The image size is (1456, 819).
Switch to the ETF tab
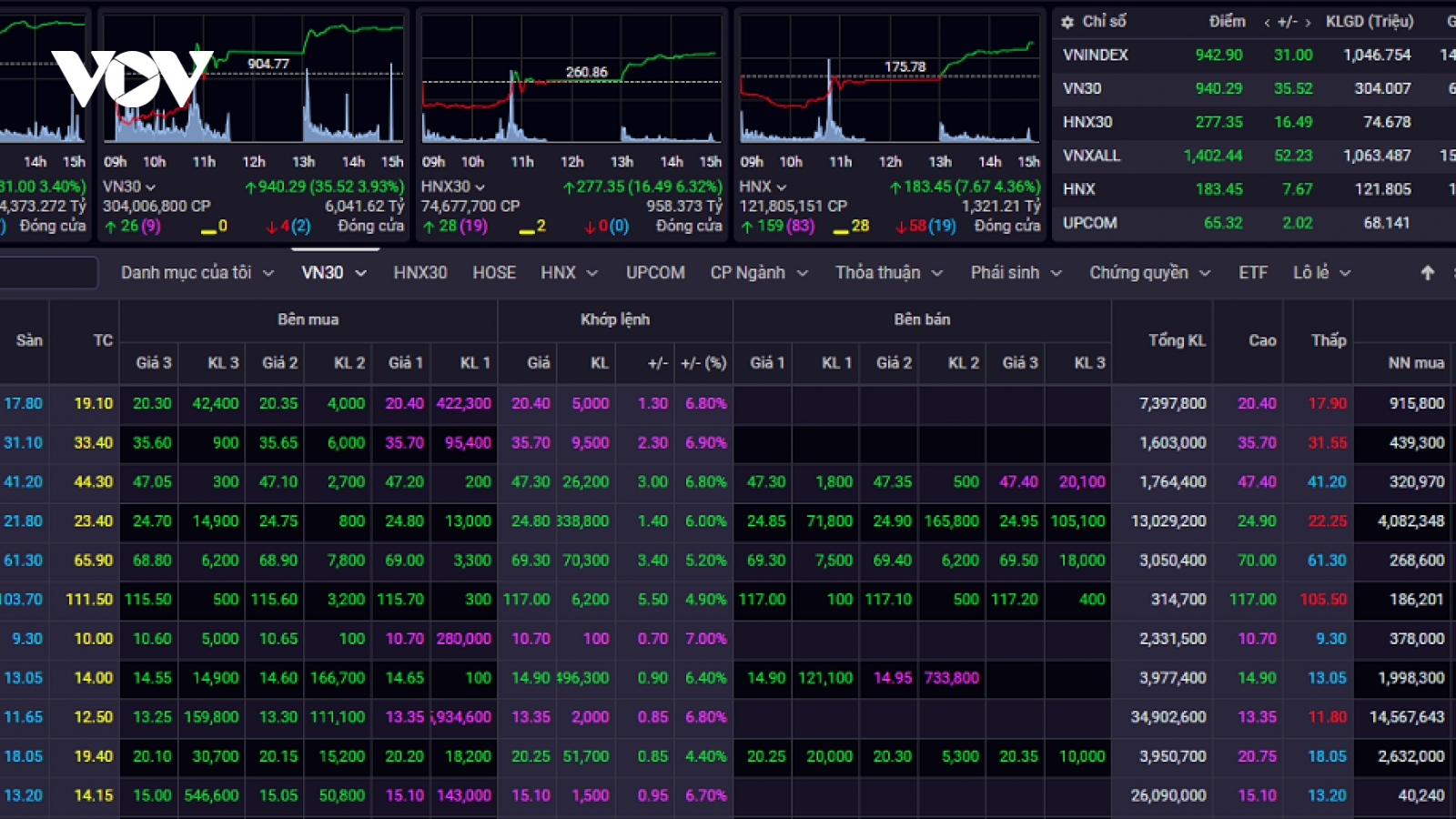pos(1253,273)
